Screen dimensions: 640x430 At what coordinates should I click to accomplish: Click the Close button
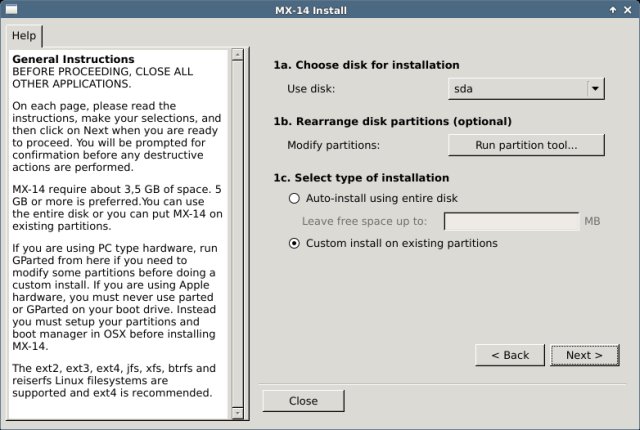tap(303, 401)
